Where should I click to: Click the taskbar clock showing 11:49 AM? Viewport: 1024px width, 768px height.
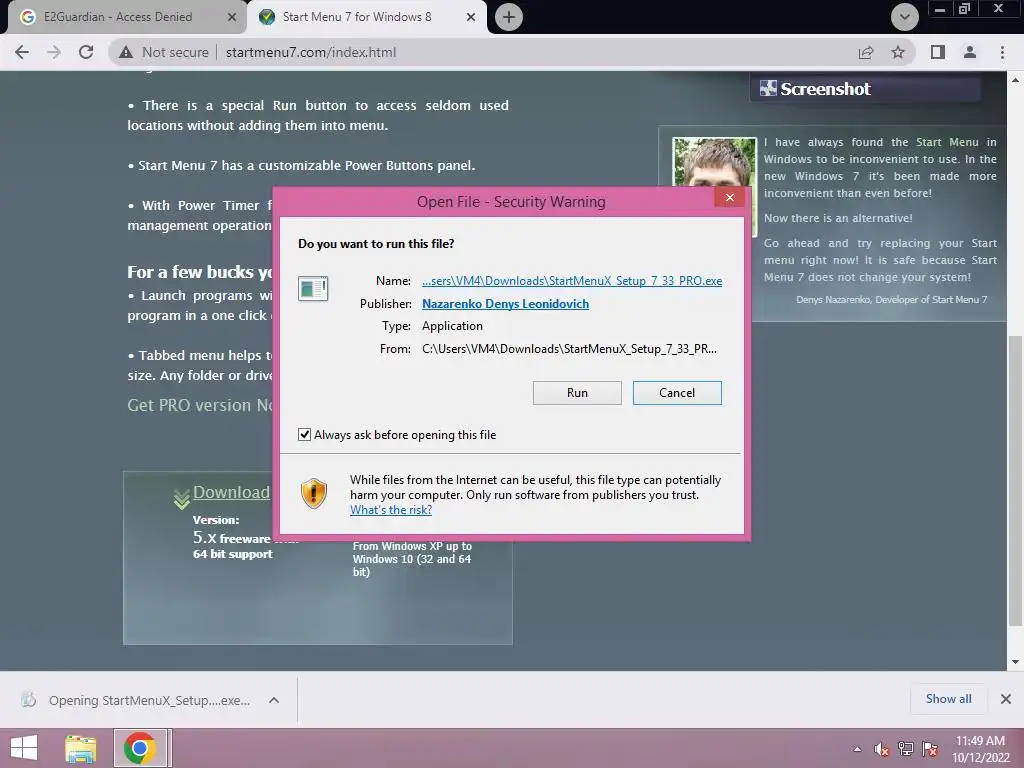(980, 748)
